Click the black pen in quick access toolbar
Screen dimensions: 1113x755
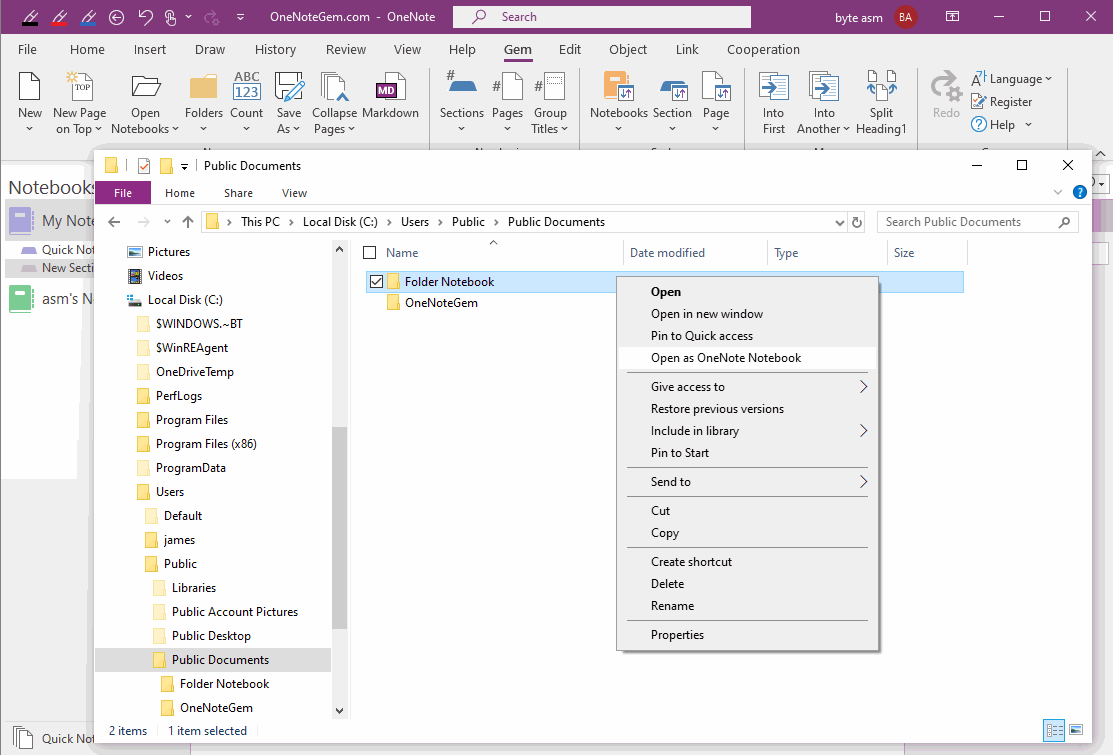[x=30, y=17]
